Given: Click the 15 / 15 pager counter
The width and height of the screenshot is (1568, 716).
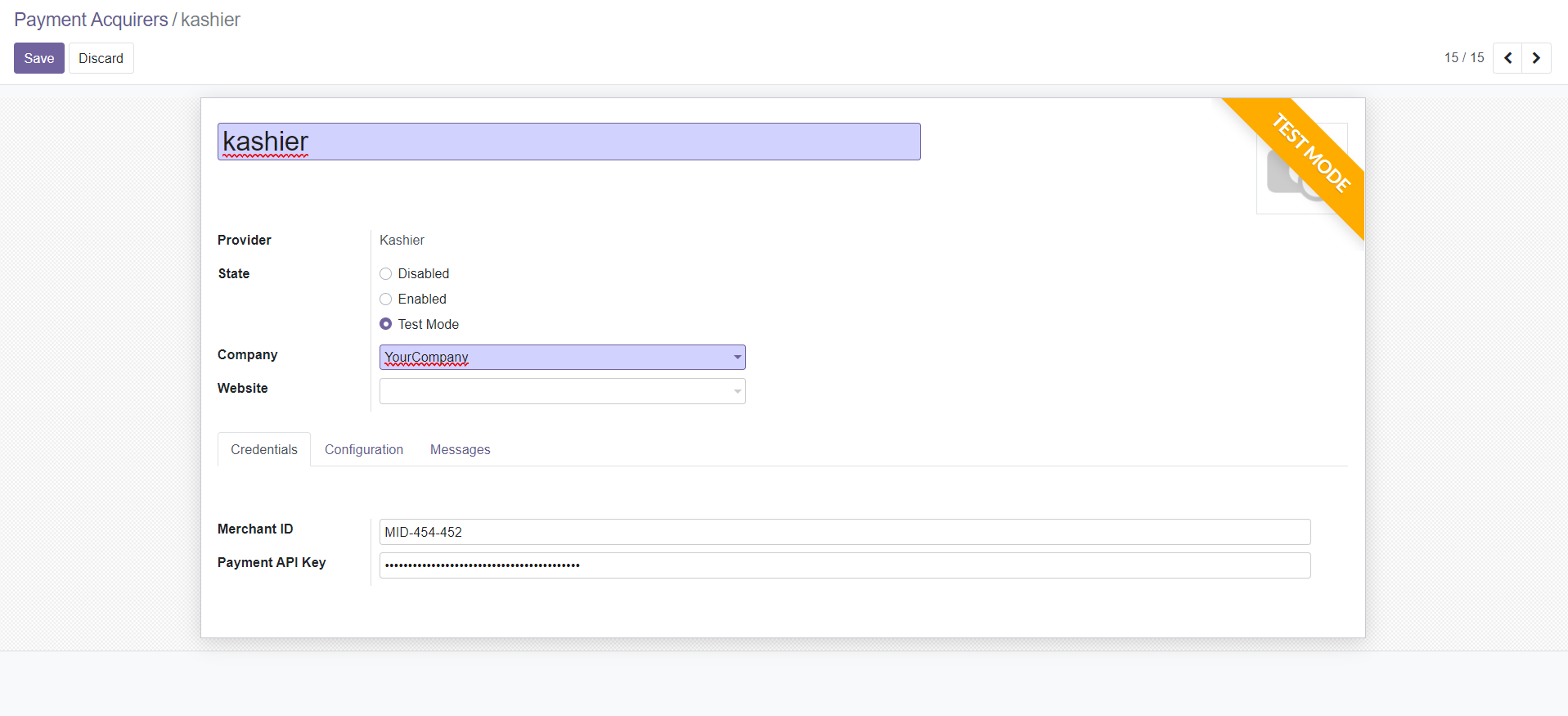Looking at the screenshot, I should click(1464, 58).
